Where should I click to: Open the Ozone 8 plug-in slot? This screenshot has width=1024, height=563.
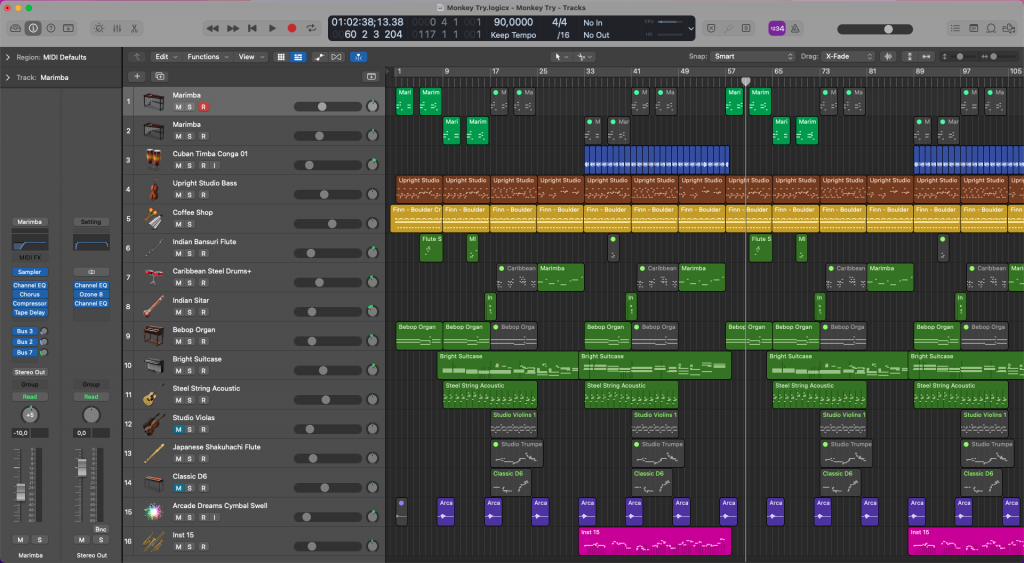pos(91,295)
